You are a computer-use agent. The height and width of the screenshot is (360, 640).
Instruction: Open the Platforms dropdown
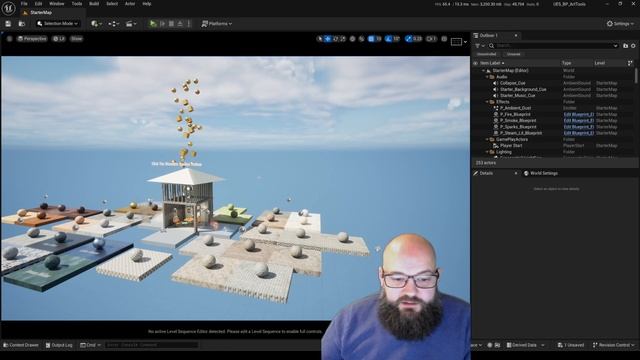[x=217, y=24]
